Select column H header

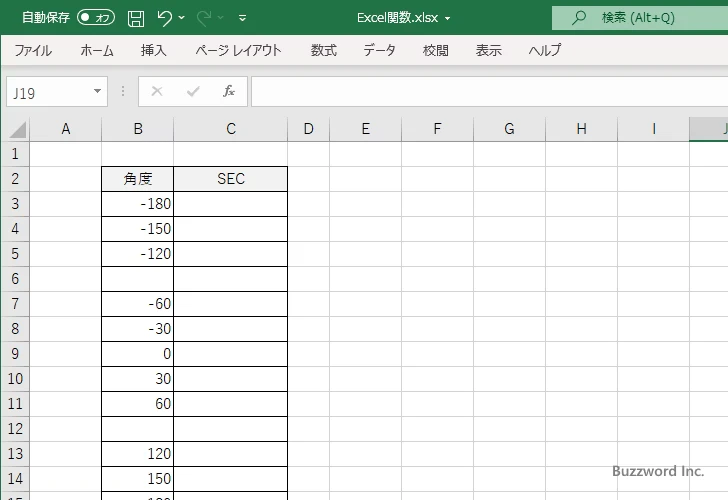581,129
